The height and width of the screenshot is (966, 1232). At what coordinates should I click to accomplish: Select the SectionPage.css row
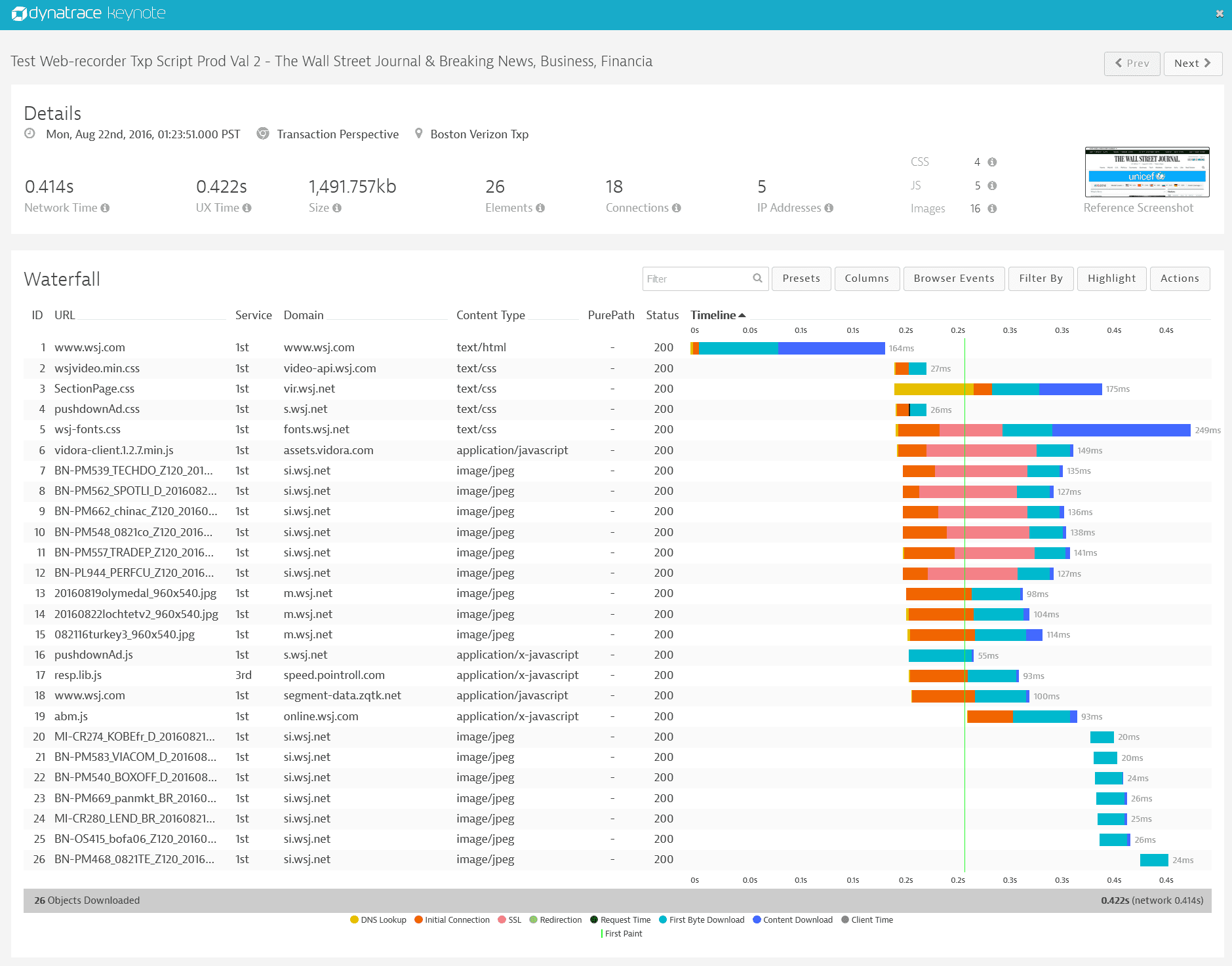pyautogui.click(x=617, y=389)
